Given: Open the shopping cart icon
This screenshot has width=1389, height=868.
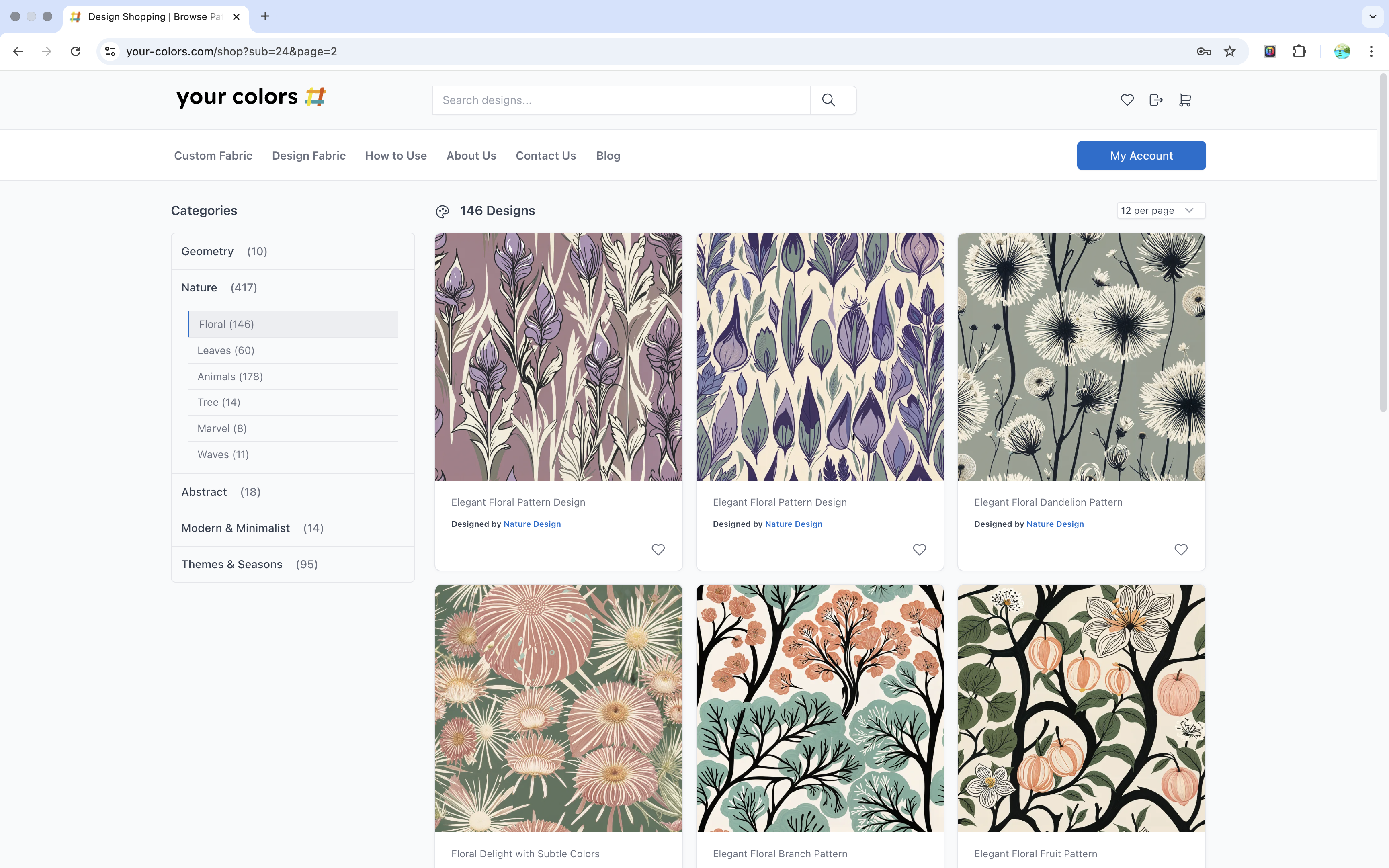Looking at the screenshot, I should point(1185,100).
